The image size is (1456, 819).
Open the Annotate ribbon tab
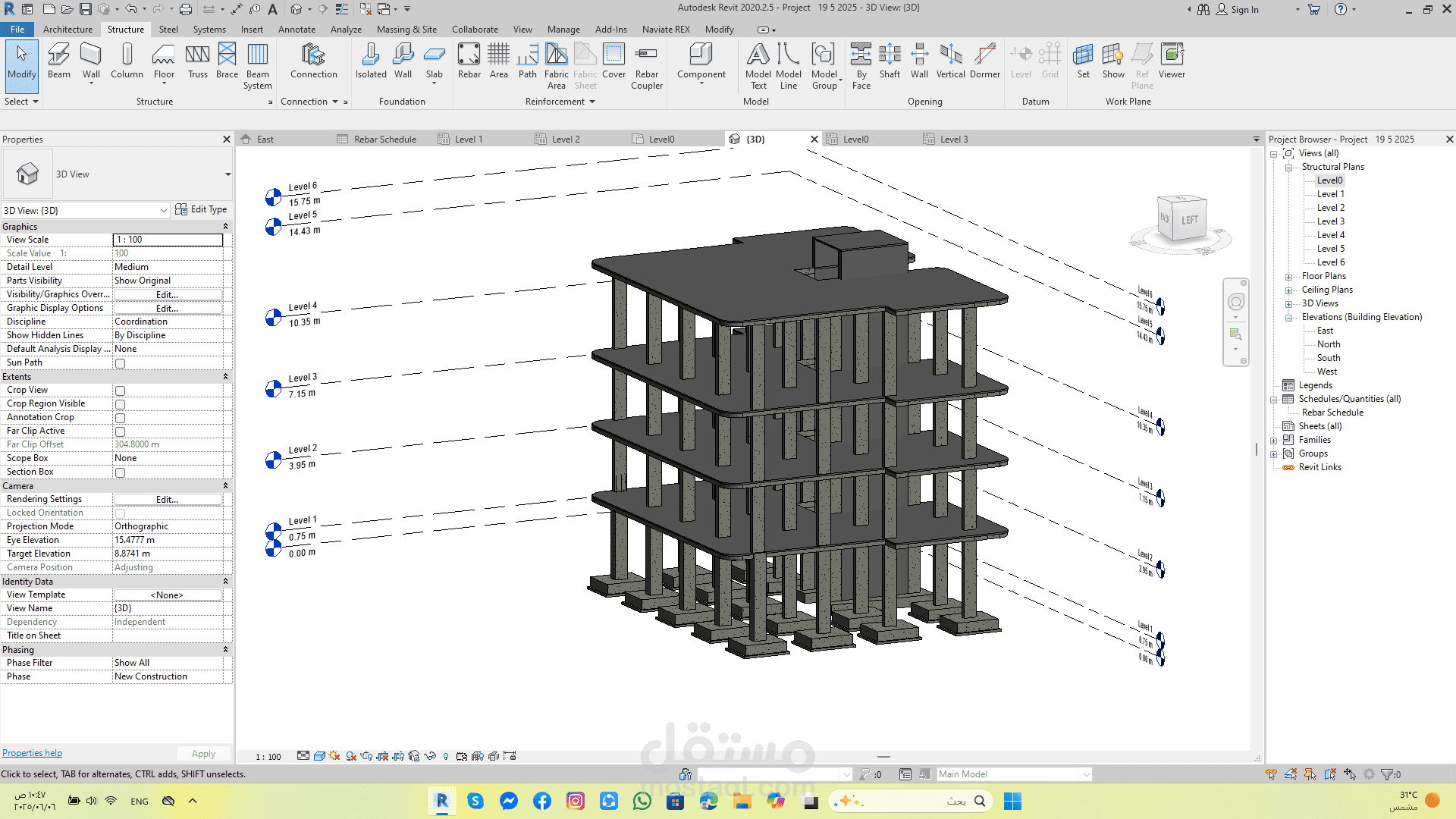[297, 30]
